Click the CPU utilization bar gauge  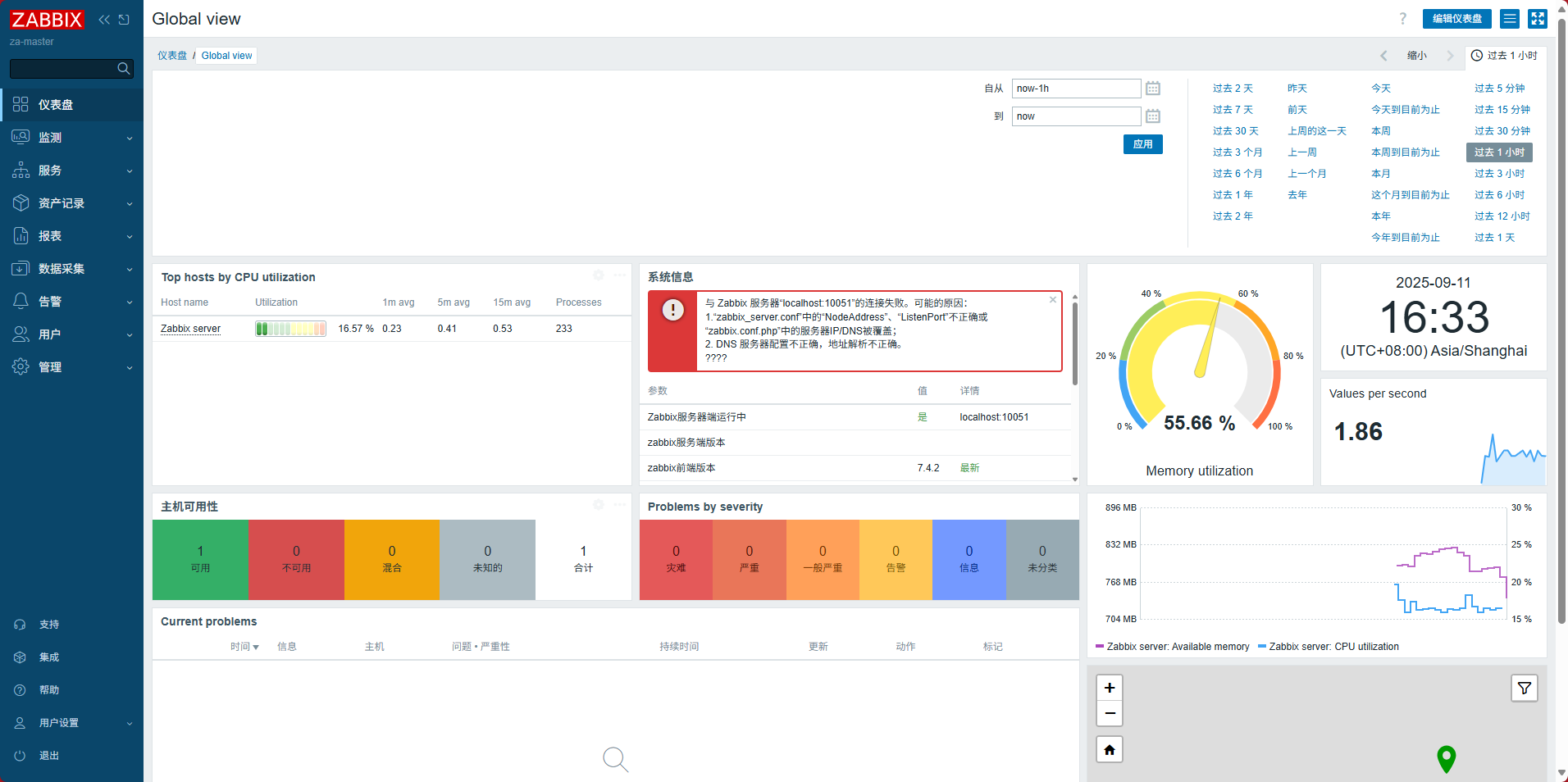point(290,329)
